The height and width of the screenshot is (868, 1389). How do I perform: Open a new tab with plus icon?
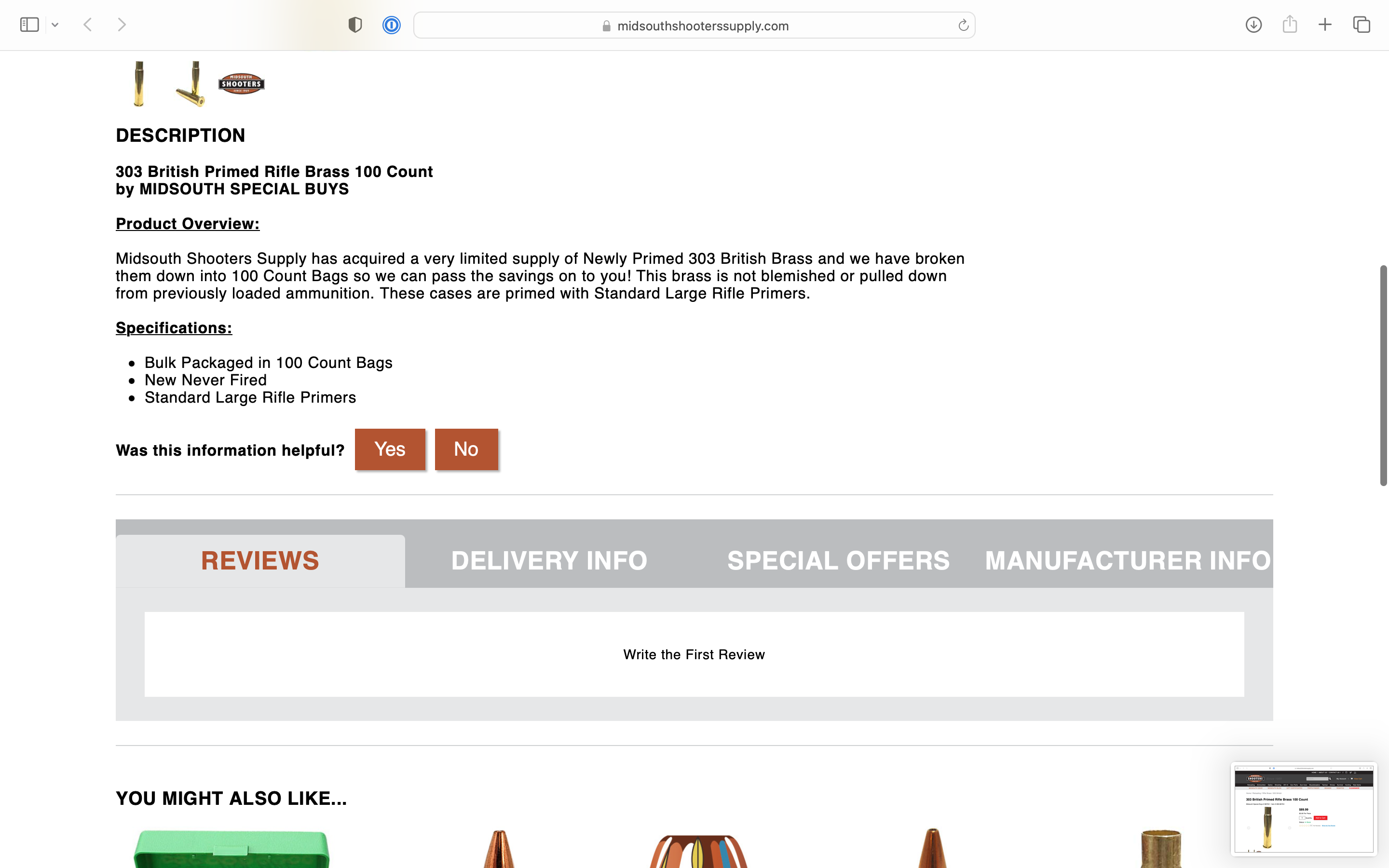click(1325, 25)
